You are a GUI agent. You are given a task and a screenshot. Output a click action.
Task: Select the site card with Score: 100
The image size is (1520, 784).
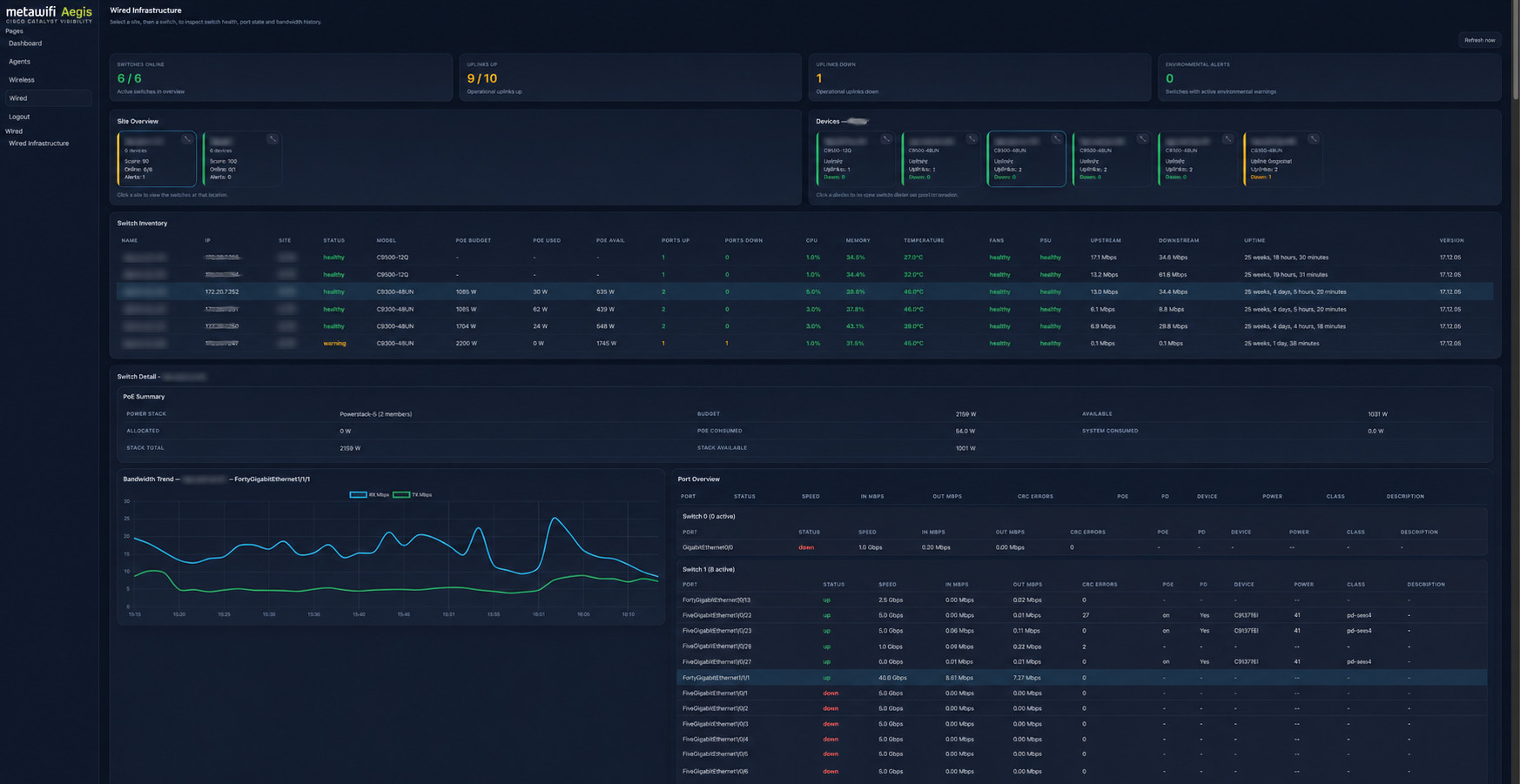point(242,158)
